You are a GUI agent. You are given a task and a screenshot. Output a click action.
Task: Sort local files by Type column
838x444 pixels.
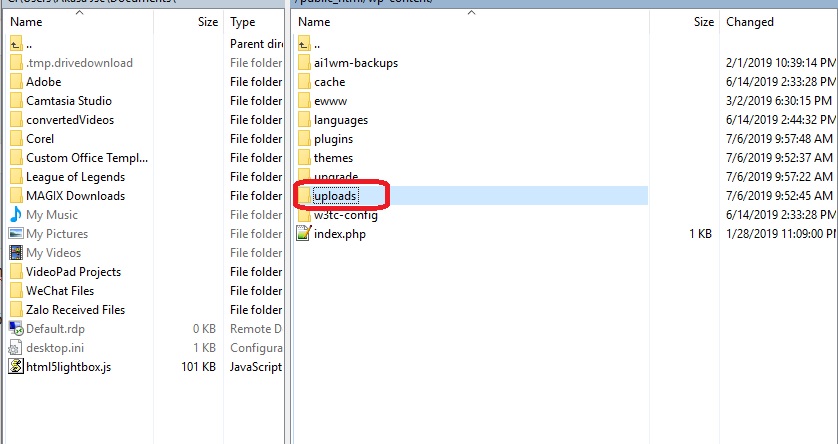pos(242,21)
